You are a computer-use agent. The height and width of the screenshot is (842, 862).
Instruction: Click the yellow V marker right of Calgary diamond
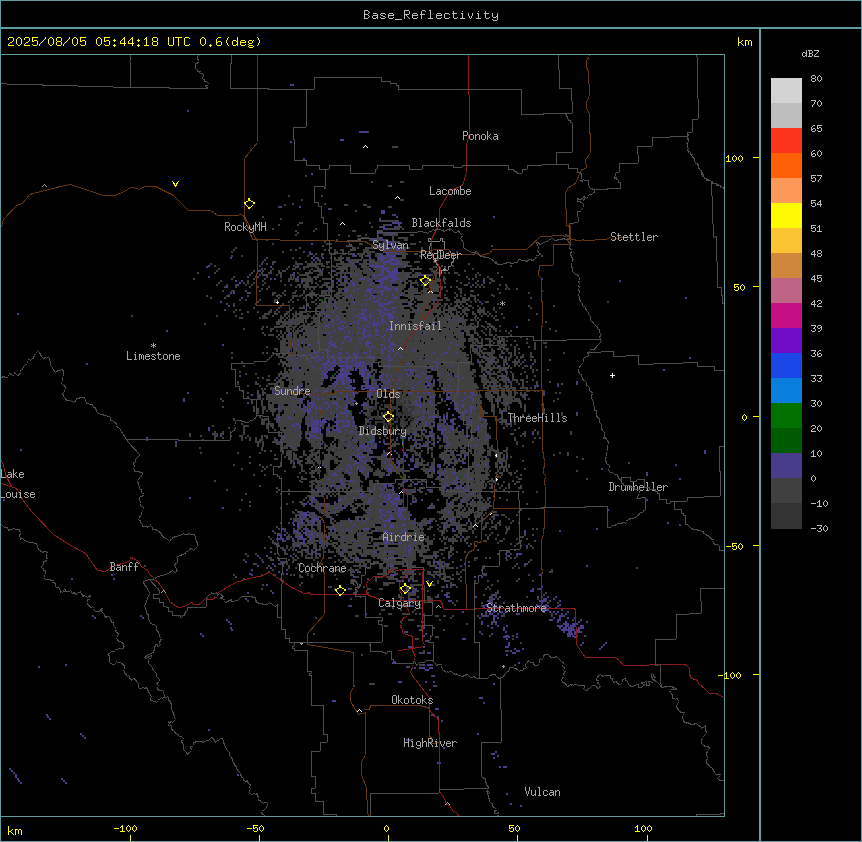point(429,584)
